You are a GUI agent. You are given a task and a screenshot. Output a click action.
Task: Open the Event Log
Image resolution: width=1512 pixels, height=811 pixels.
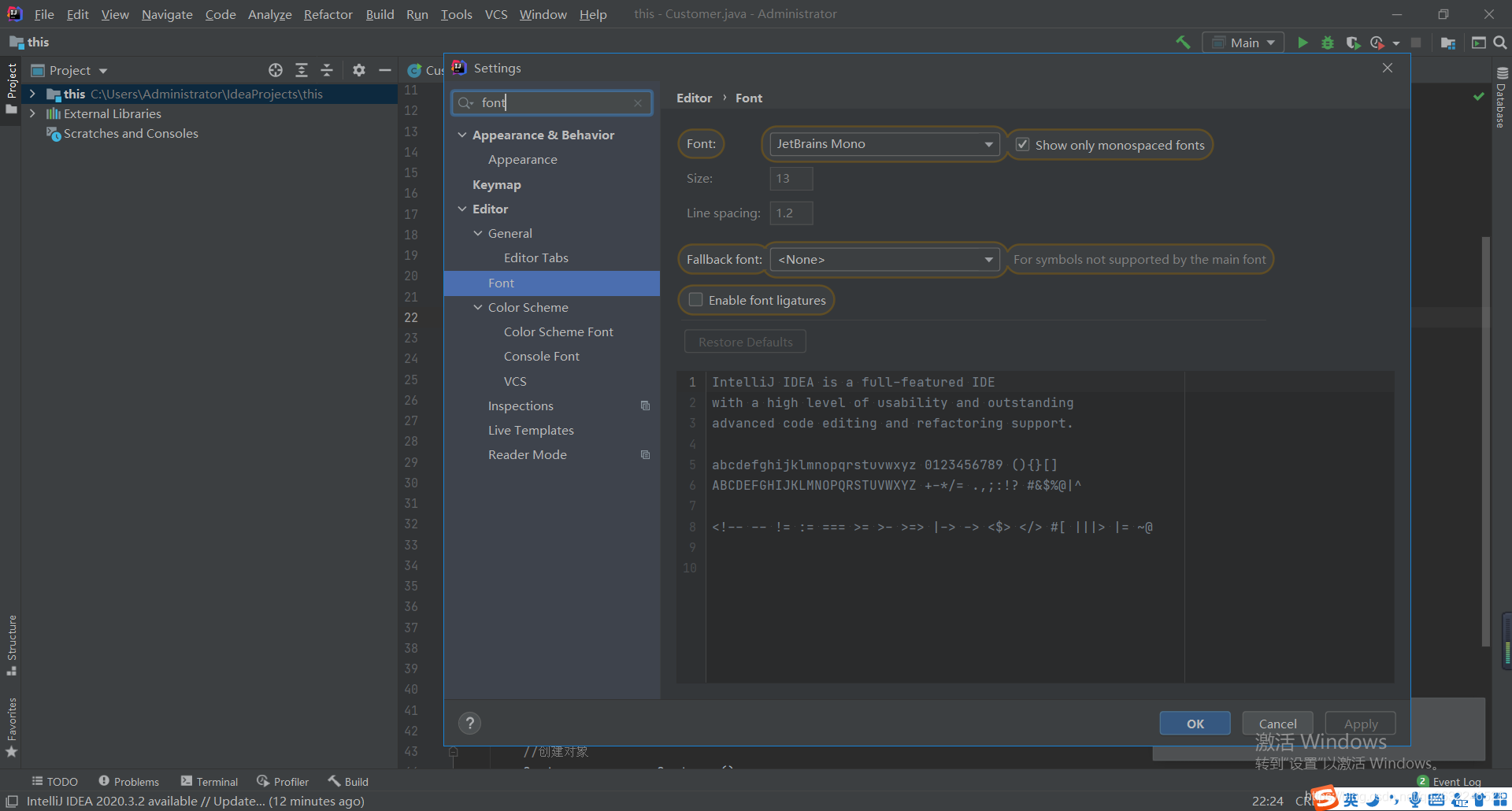[1449, 781]
